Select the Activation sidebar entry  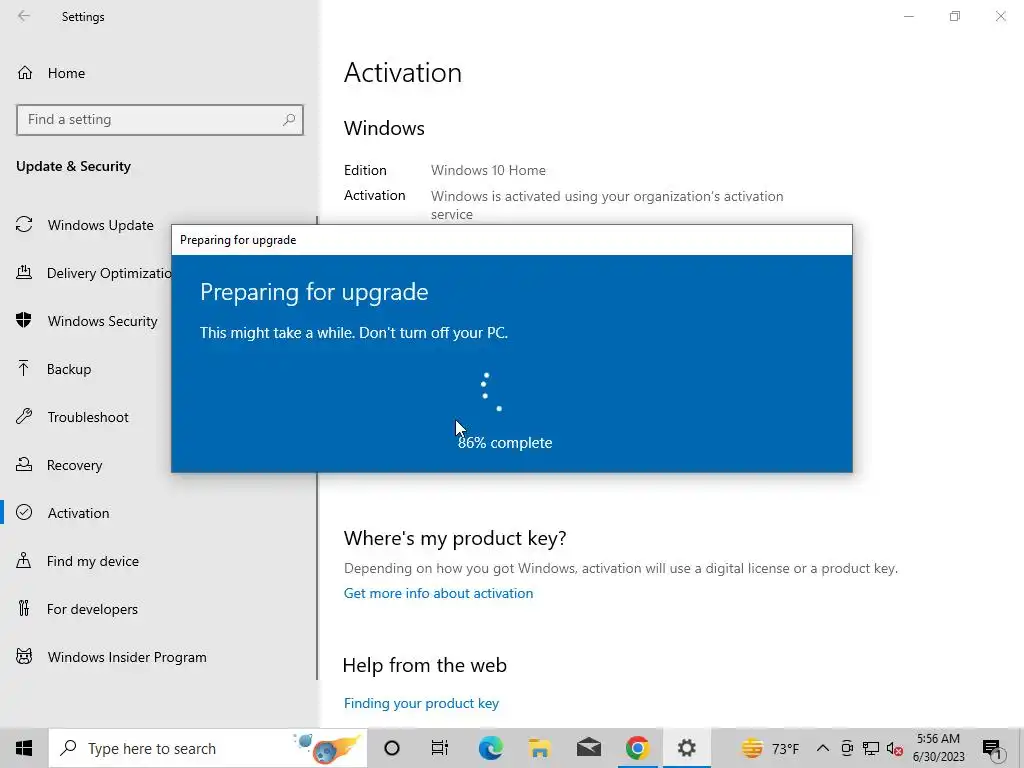click(x=78, y=513)
